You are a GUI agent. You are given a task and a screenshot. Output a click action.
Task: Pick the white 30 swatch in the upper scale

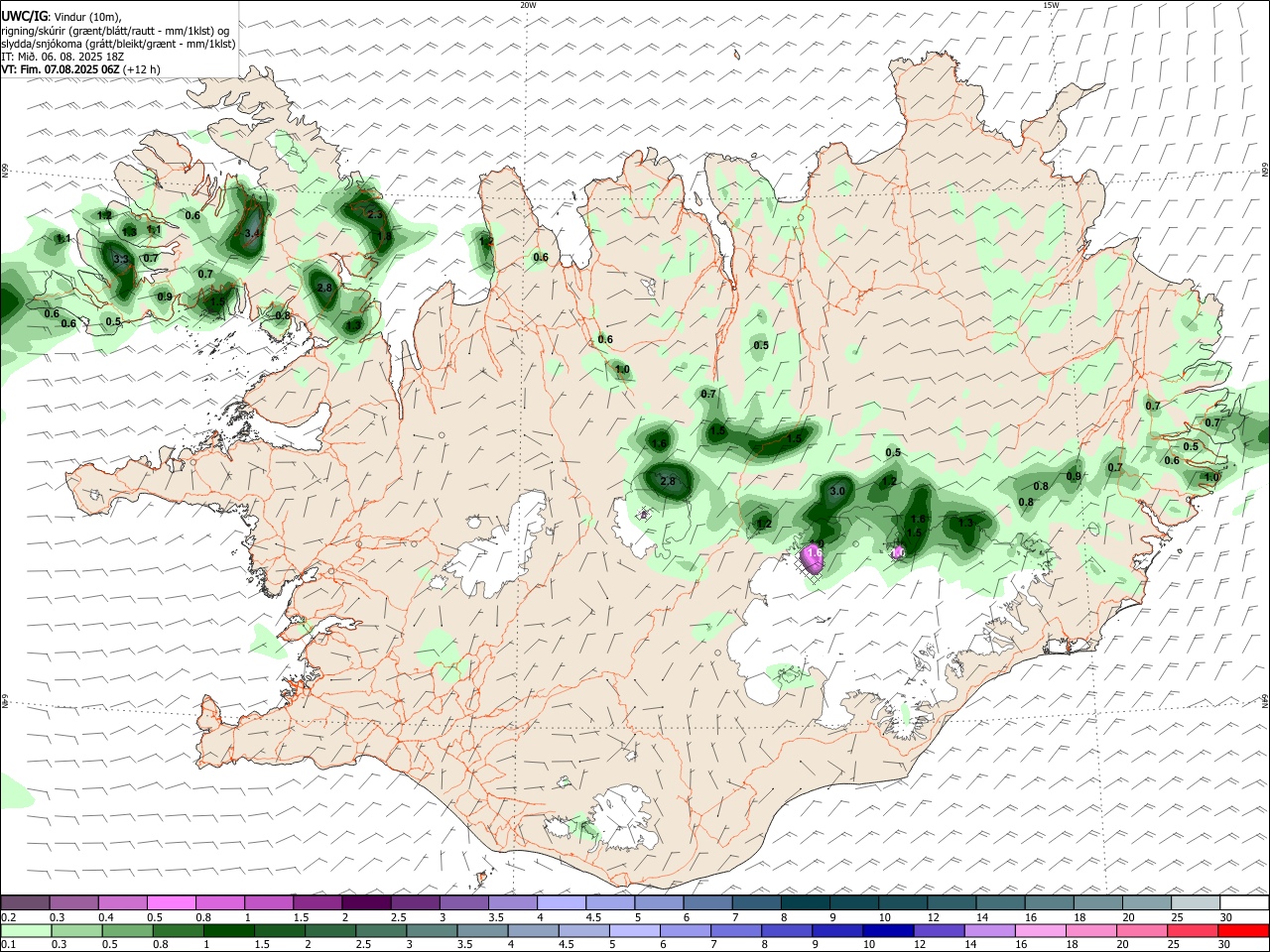pos(1244,902)
